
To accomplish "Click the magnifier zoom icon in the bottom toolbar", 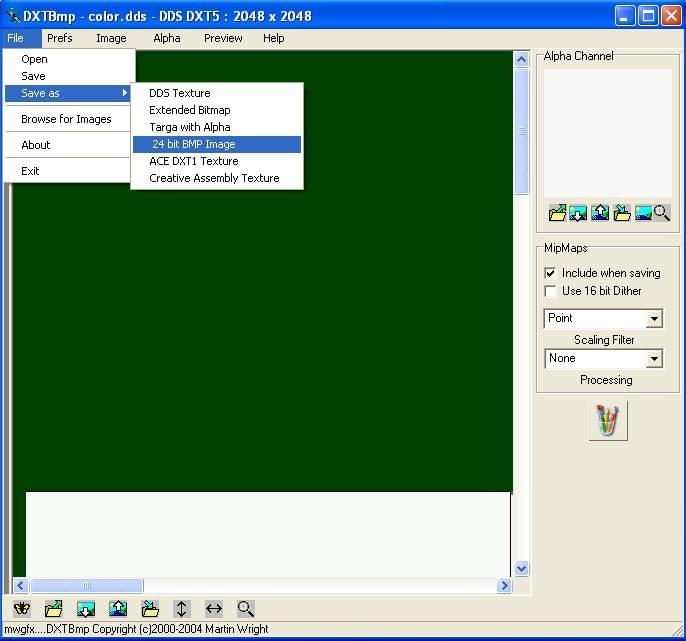I will [x=245, y=609].
